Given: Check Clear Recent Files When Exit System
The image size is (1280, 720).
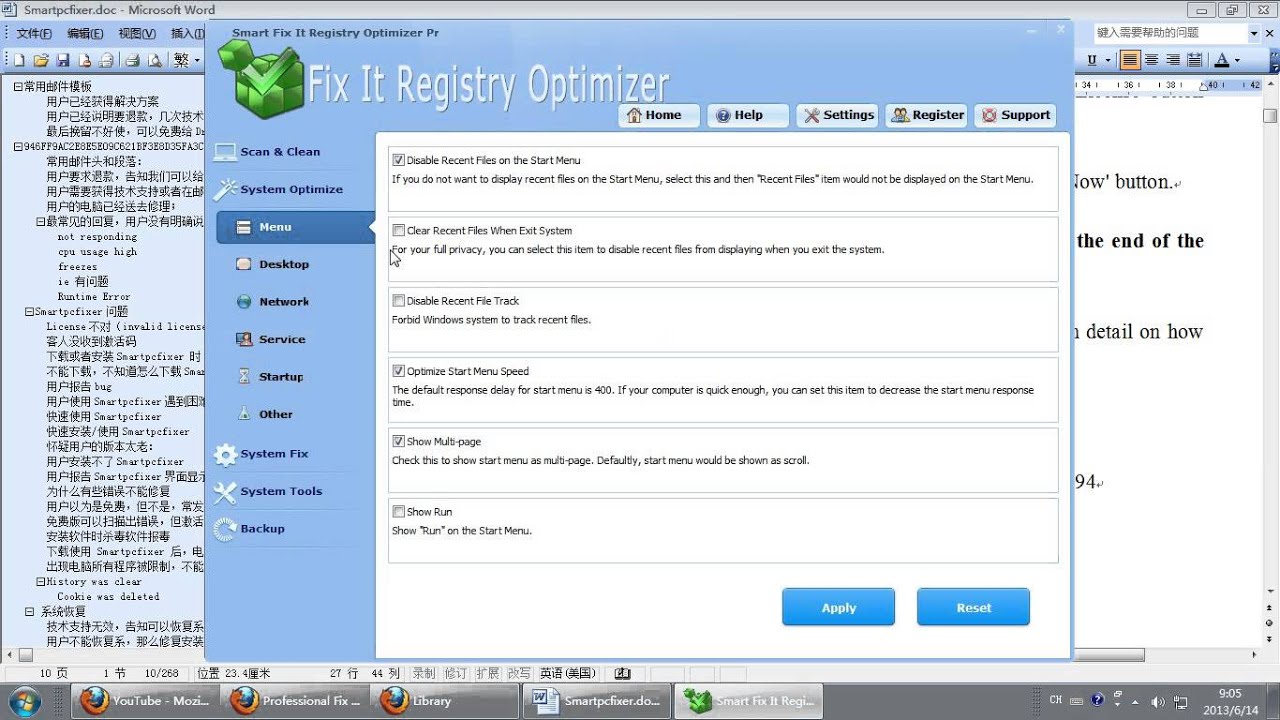Looking at the screenshot, I should click(x=399, y=230).
